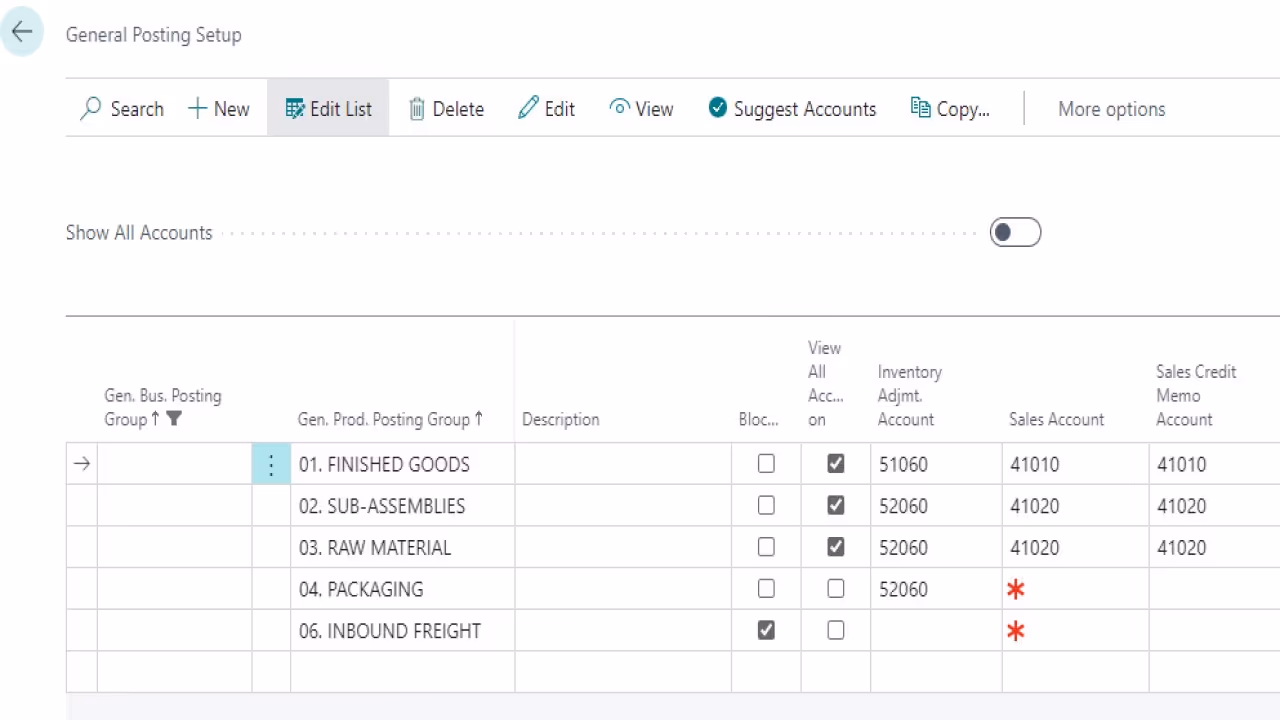The width and height of the screenshot is (1280, 720).
Task: Click Sales Credit Memo 41020 for RAW MATERIAL
Action: 1182,547
